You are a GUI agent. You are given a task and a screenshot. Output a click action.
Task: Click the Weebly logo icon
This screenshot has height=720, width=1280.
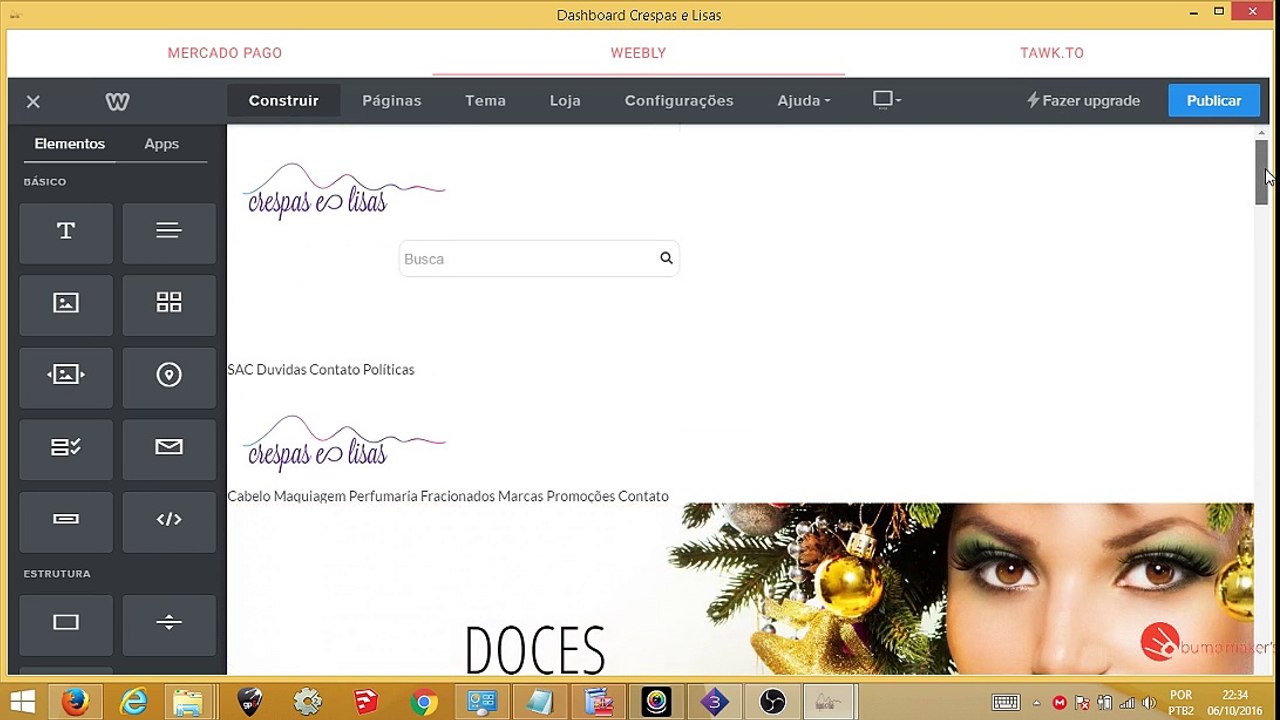(x=117, y=101)
